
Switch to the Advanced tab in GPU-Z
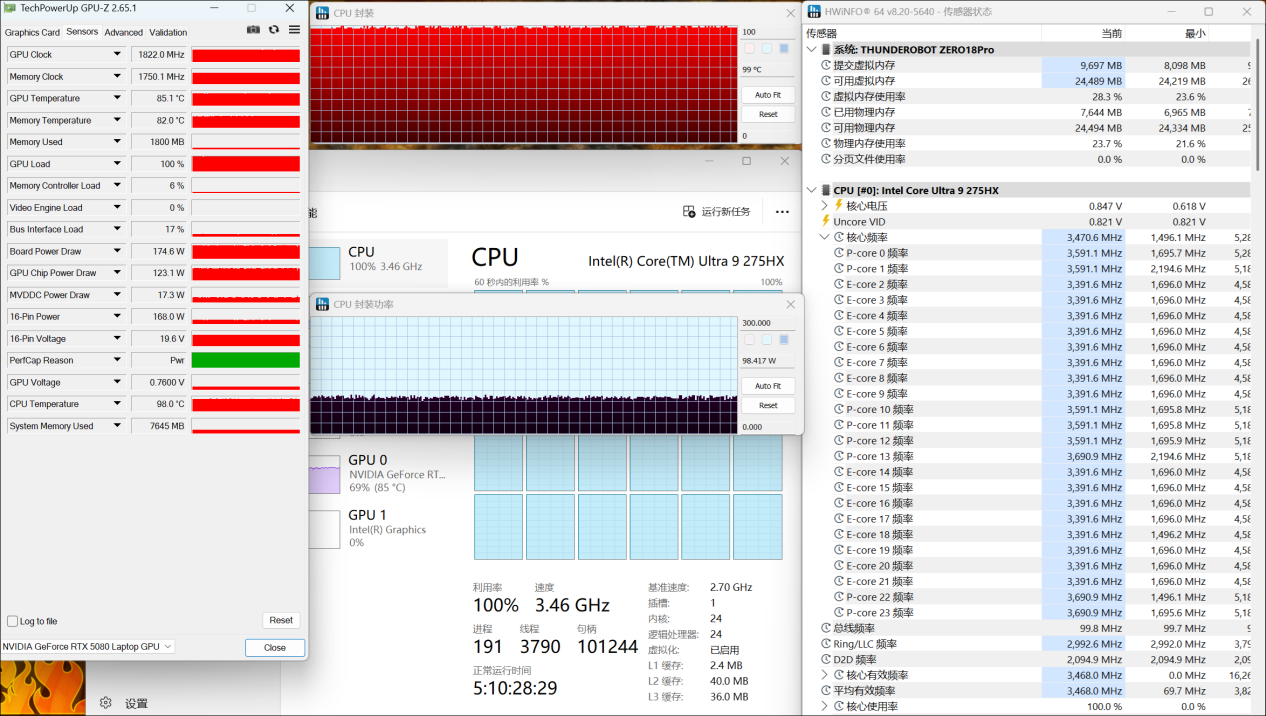(124, 32)
